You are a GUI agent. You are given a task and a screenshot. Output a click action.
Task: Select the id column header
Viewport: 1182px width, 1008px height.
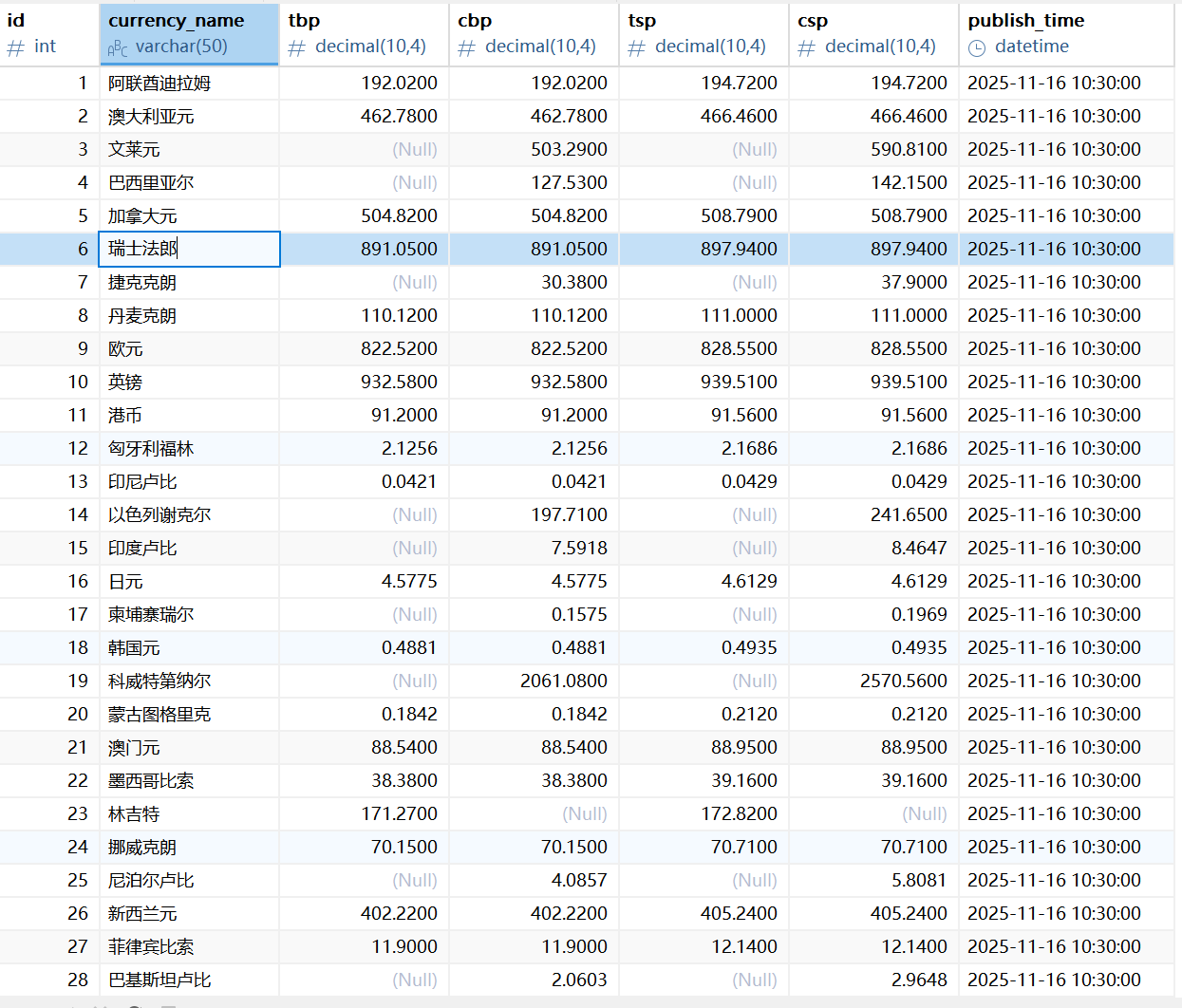[48, 33]
